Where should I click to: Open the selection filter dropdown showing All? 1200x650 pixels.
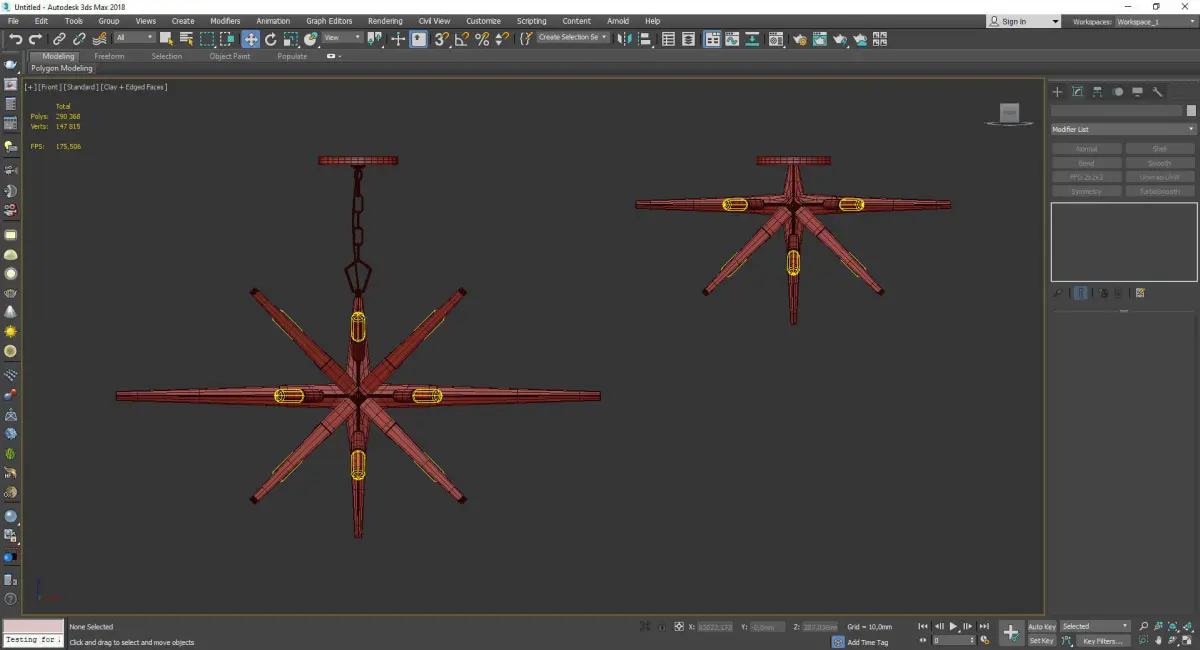135,38
